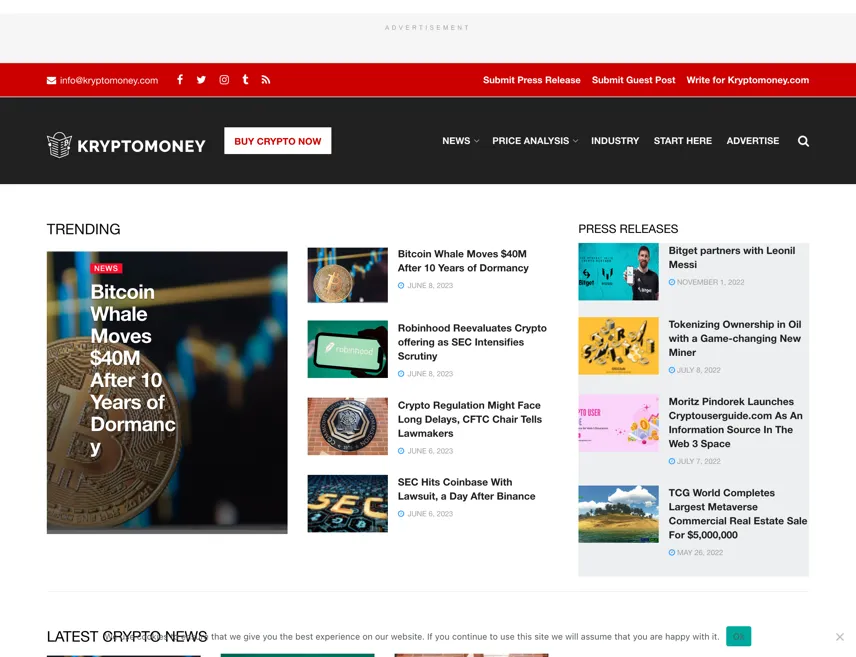Expand the News menu chevron
This screenshot has width=856, height=657.
[477, 141]
